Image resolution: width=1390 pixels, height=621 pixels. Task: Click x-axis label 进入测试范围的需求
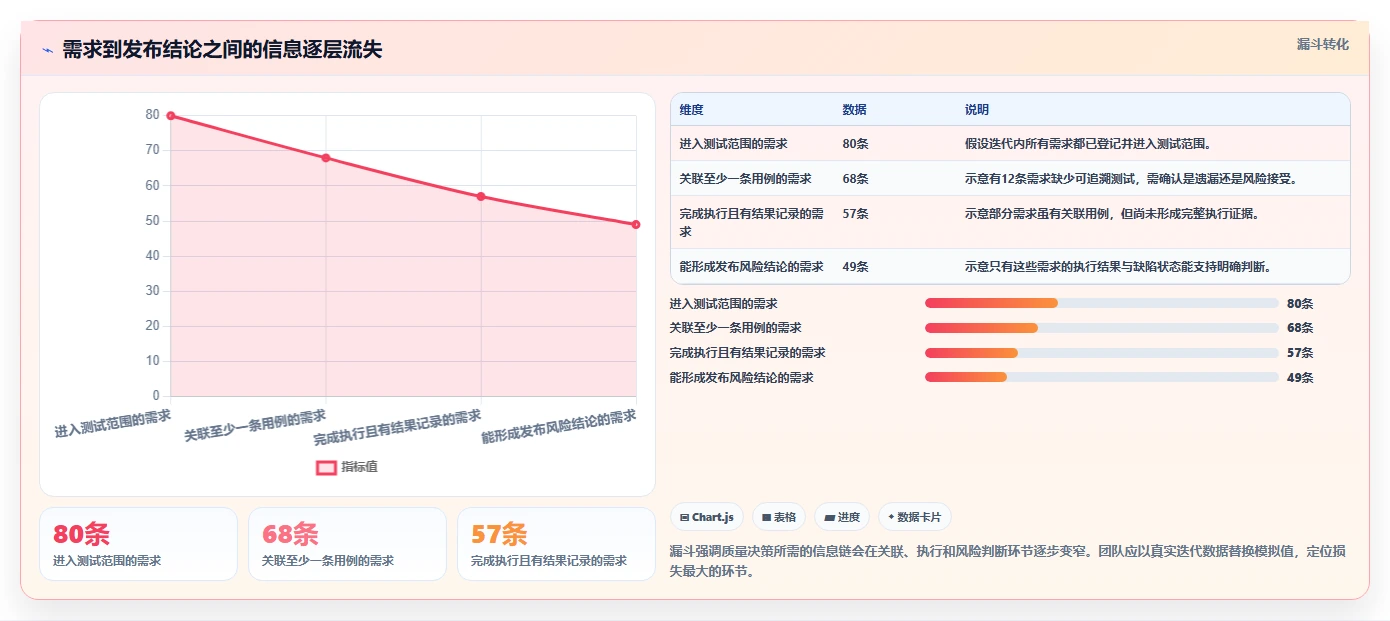[x=113, y=424]
